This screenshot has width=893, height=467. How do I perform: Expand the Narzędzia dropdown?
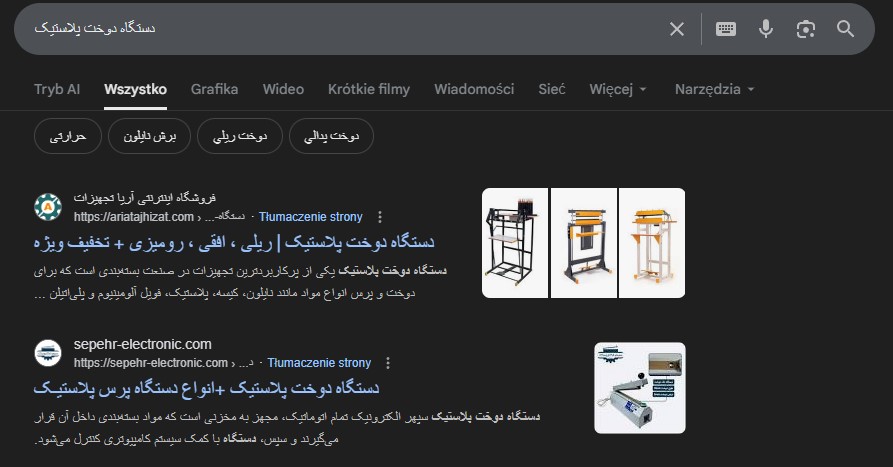714,89
